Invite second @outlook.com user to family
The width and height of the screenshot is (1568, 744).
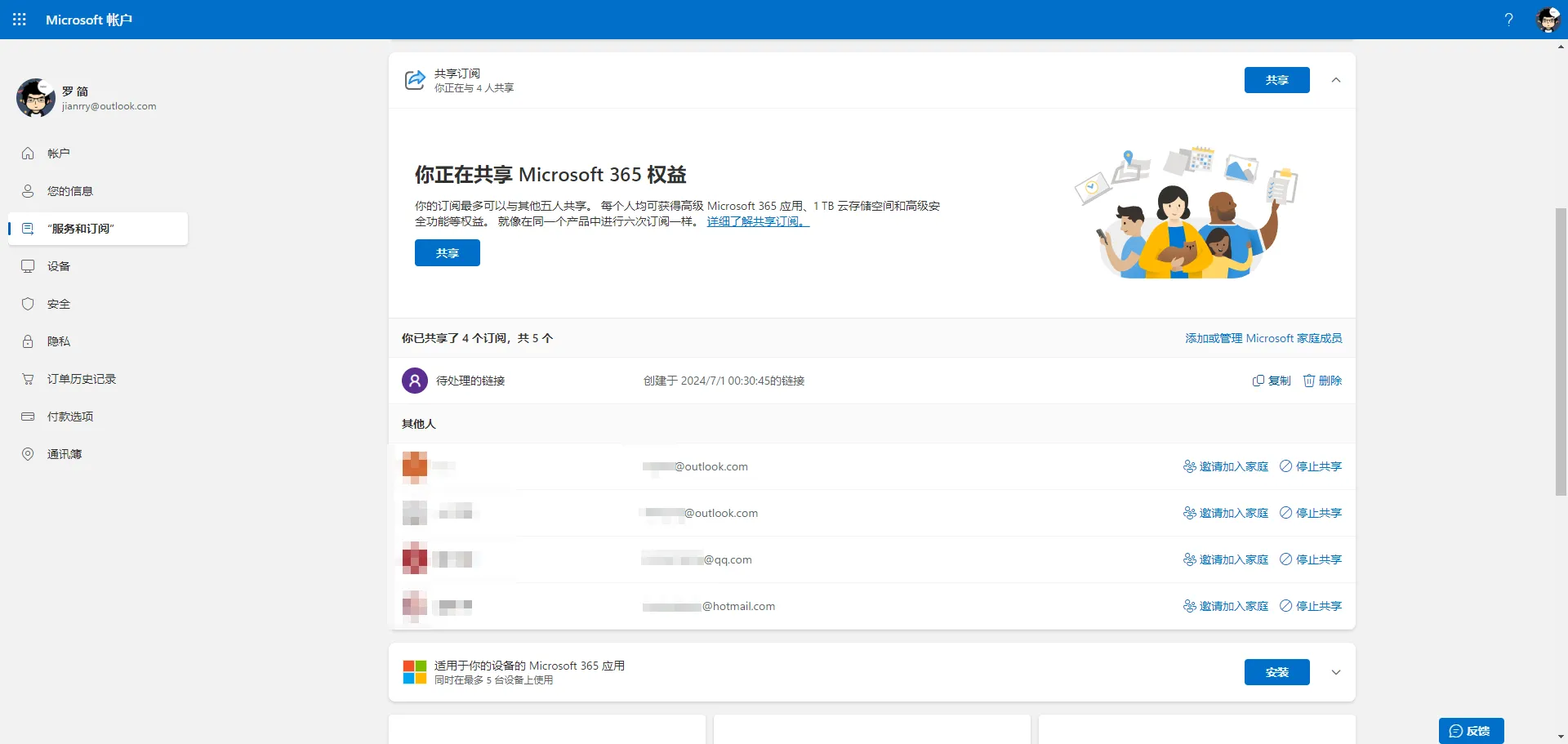pyautogui.click(x=1226, y=513)
